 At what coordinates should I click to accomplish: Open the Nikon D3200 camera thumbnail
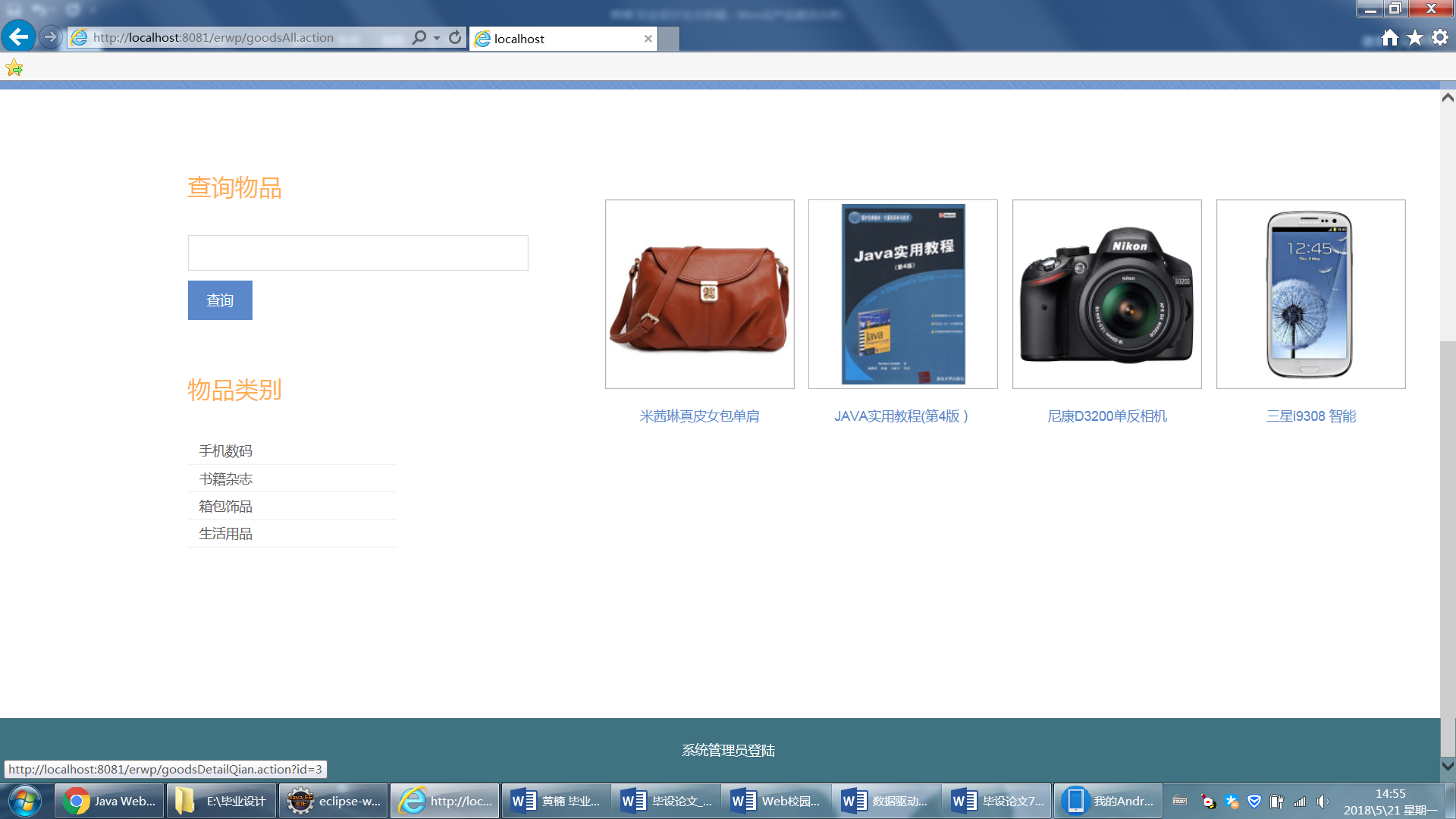pyautogui.click(x=1106, y=294)
